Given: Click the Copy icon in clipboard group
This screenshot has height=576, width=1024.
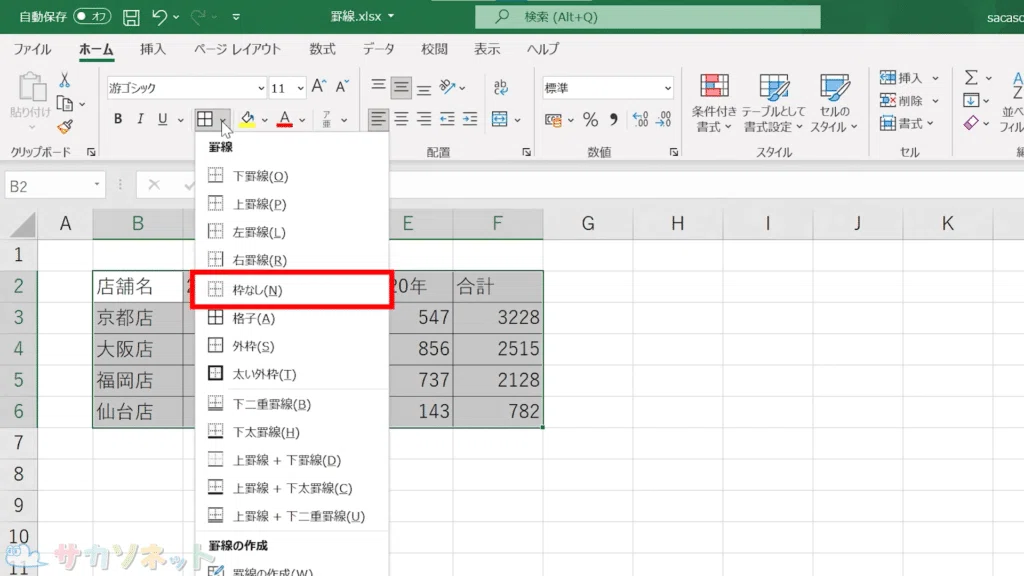Looking at the screenshot, I should coord(65,103).
